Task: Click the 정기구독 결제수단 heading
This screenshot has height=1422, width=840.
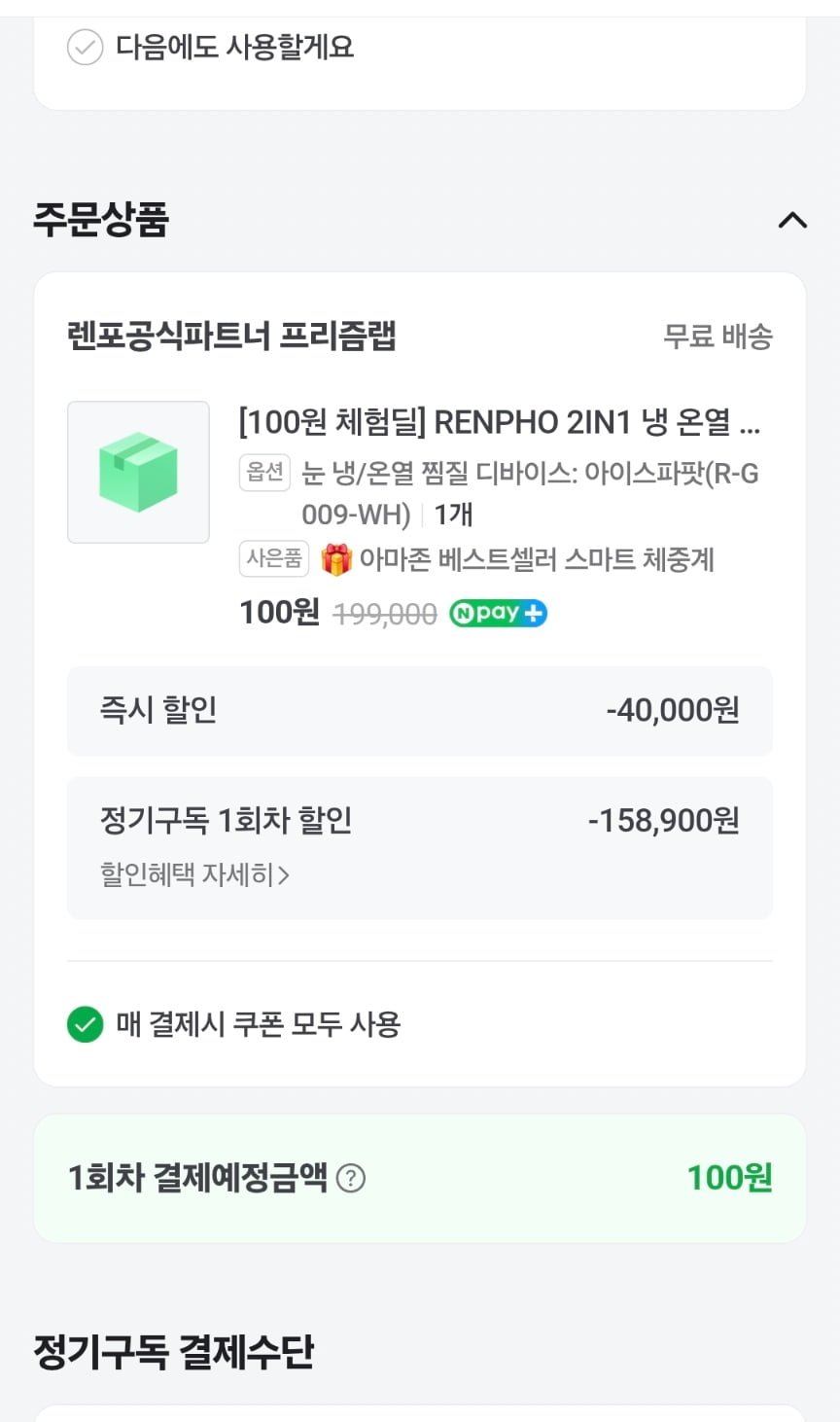Action: tap(174, 1351)
